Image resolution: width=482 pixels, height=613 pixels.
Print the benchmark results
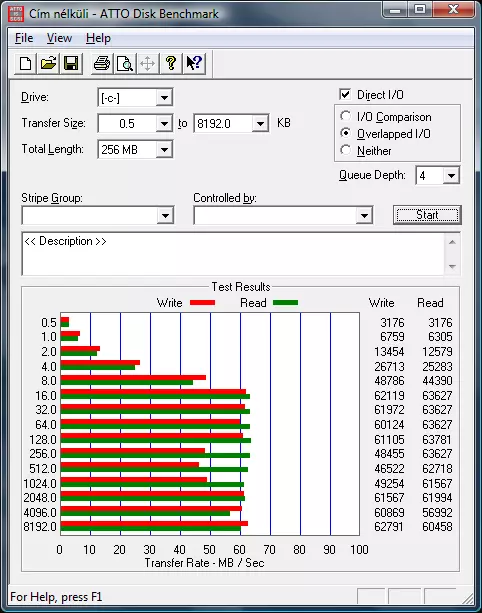[x=102, y=63]
